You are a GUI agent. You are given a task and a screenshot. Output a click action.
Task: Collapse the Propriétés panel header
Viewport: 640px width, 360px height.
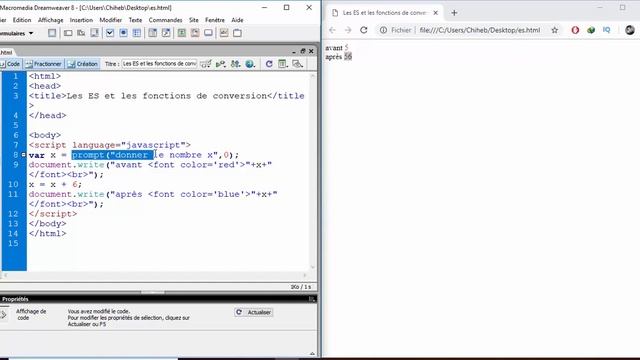coord(15,299)
